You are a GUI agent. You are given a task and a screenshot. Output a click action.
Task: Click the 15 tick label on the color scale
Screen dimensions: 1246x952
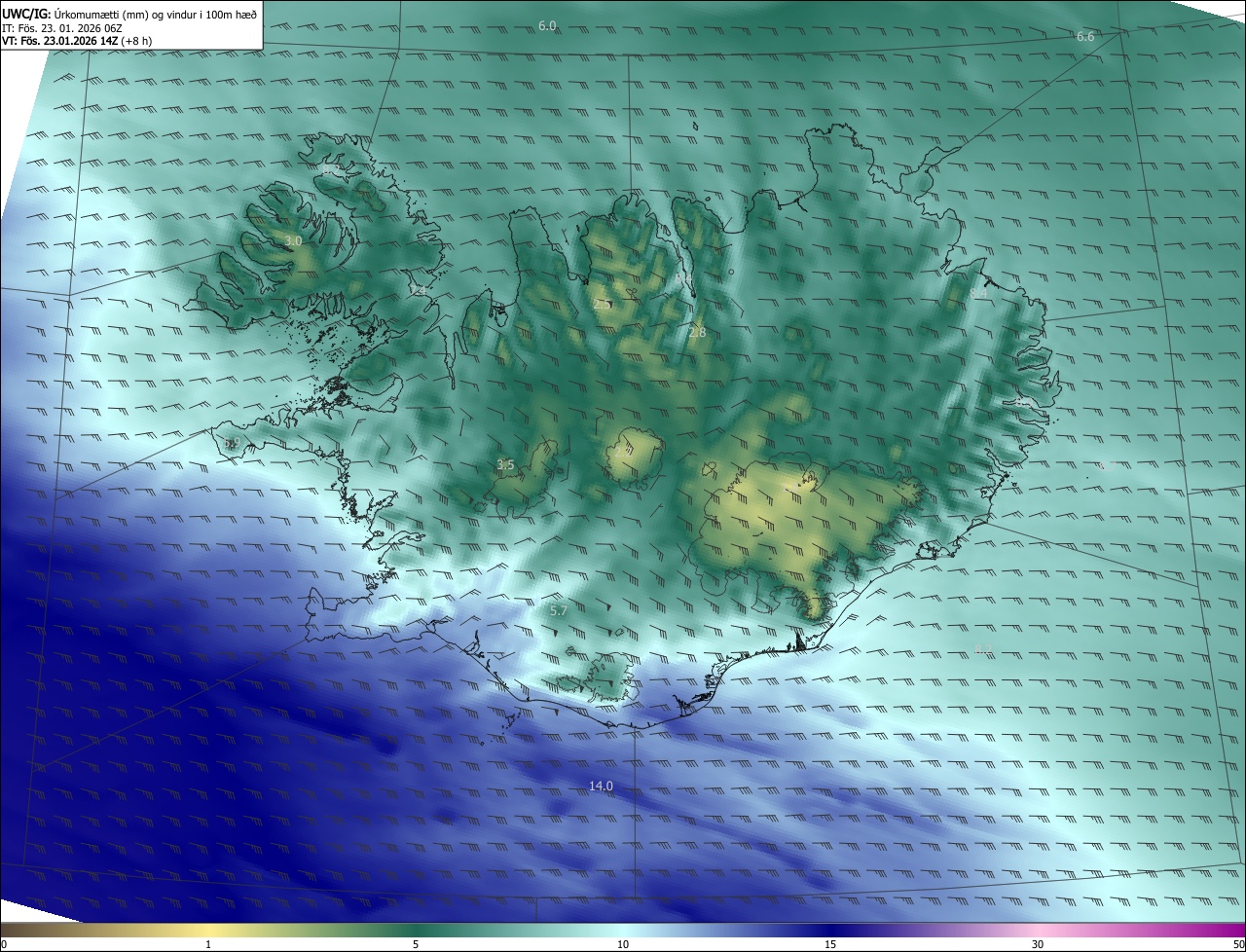830,945
